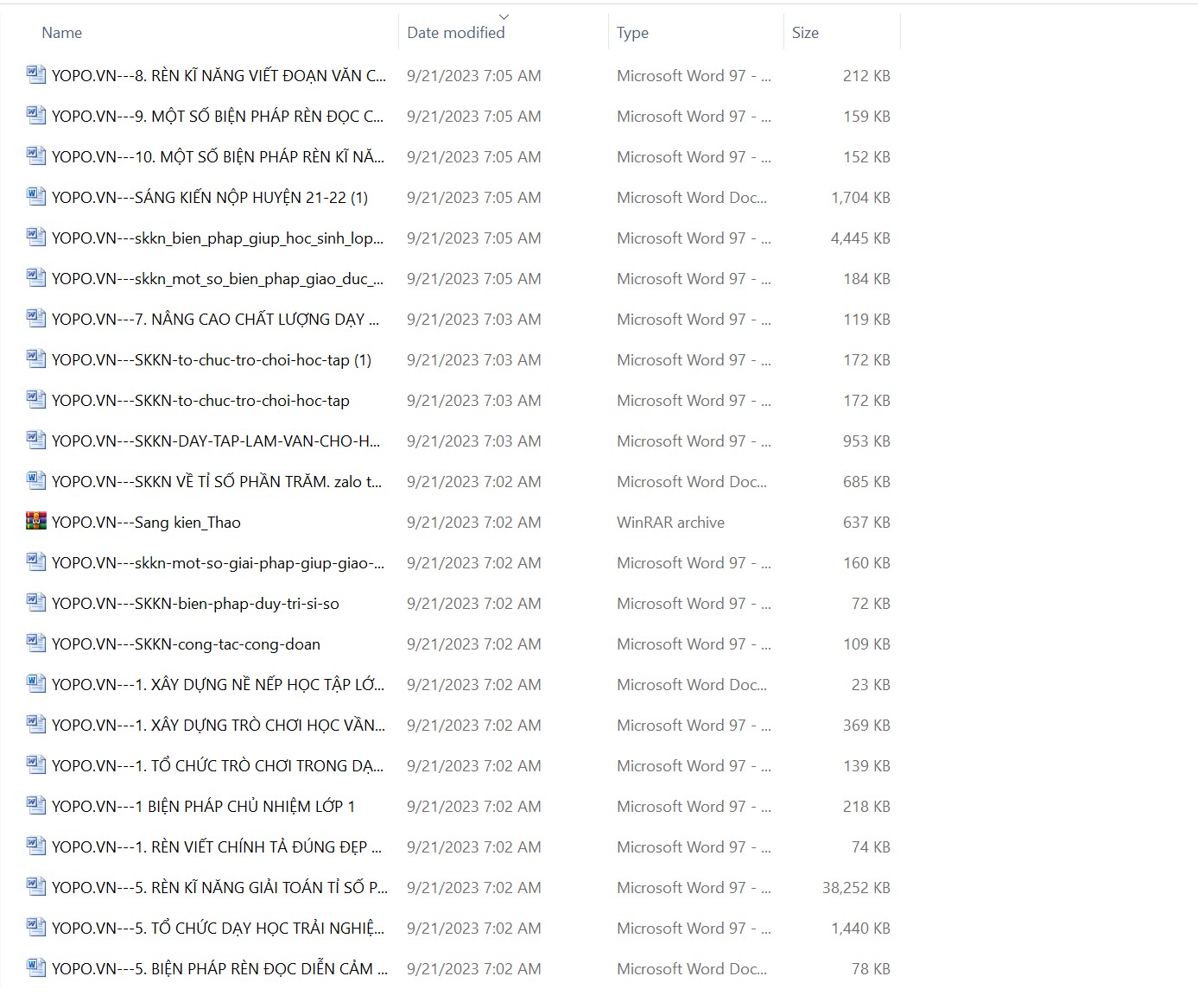Select file name '5. BIỆN PHÁP RÈN ĐỌC DIỄN CẢM'
Viewport: 1198px width, 1008px height.
[x=219, y=969]
